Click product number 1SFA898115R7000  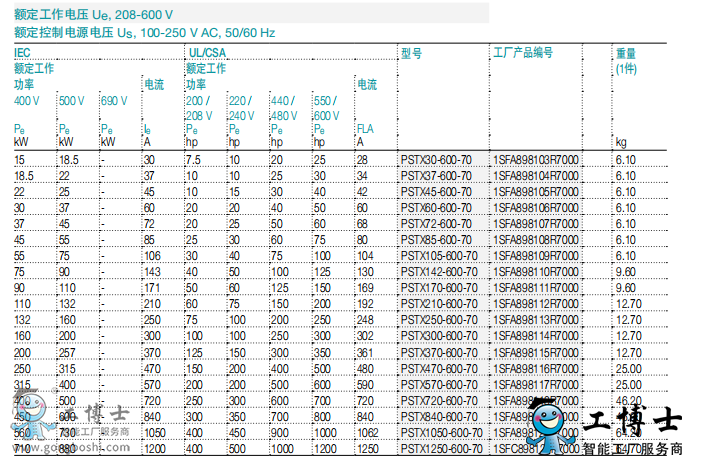[536, 353]
